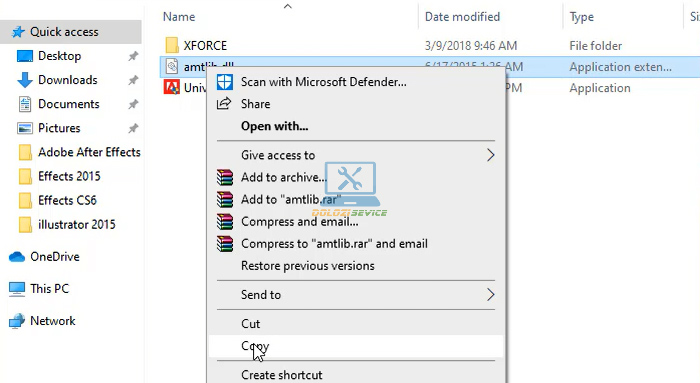The width and height of the screenshot is (700, 383).
Task: Toggle sort direction arrow above Name column
Action: point(288,6)
